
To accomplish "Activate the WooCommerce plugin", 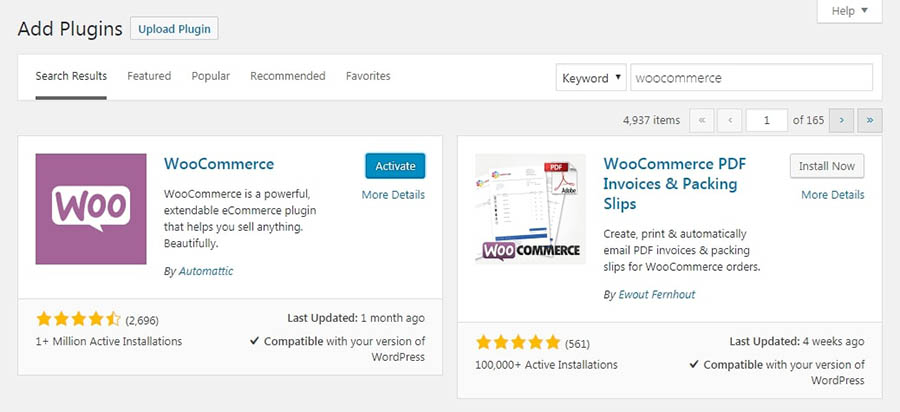I will click(x=395, y=166).
